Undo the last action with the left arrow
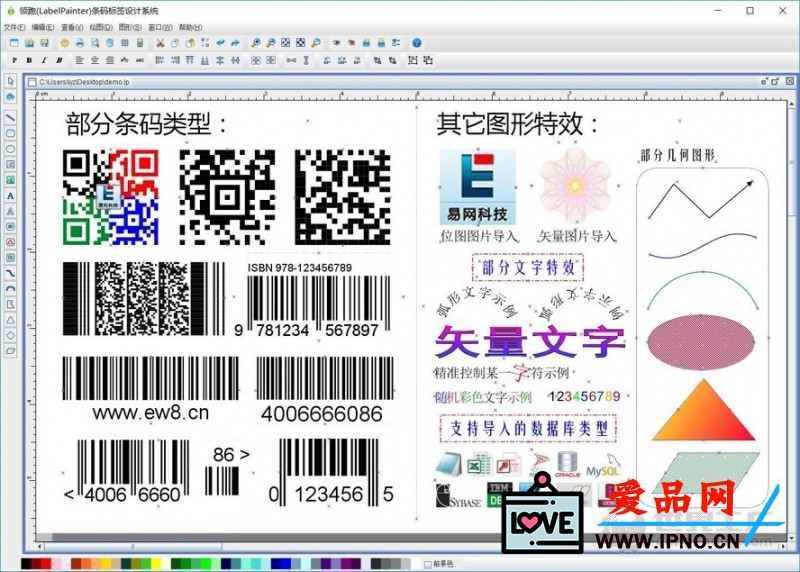Screen dimensions: 800x572 pyautogui.click(x=220, y=43)
